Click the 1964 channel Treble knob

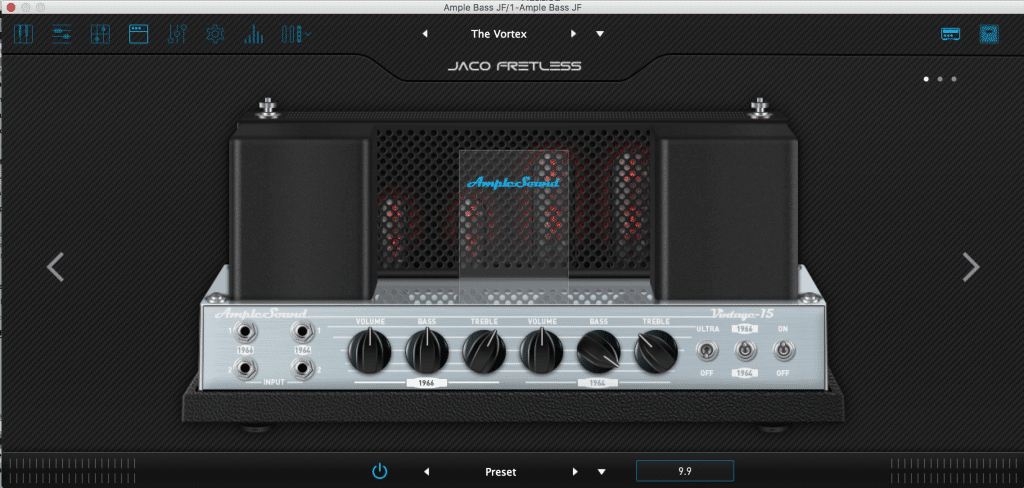tap(656, 351)
